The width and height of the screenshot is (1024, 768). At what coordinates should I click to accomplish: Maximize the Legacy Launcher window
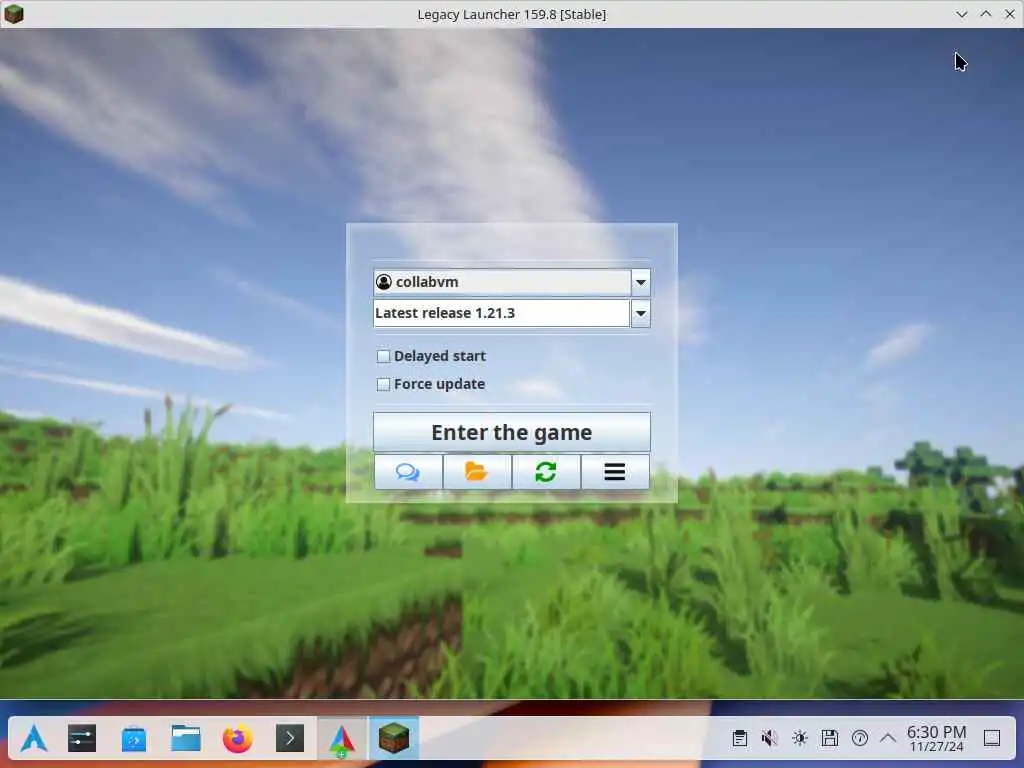click(985, 14)
